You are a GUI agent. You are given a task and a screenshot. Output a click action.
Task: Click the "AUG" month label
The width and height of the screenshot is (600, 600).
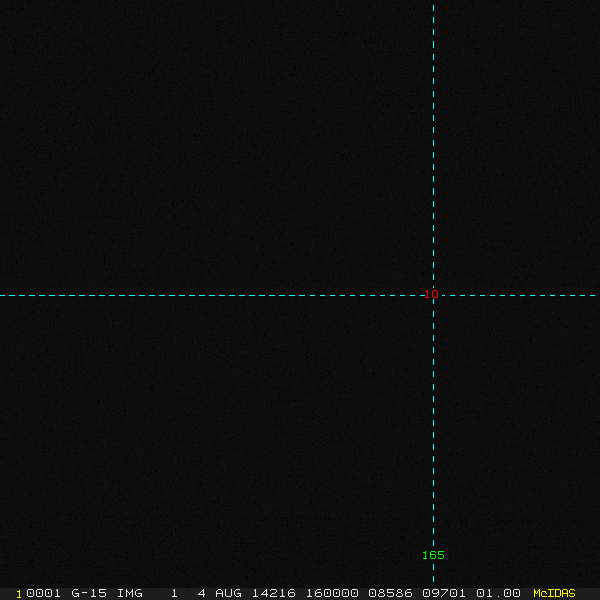[x=228, y=593]
